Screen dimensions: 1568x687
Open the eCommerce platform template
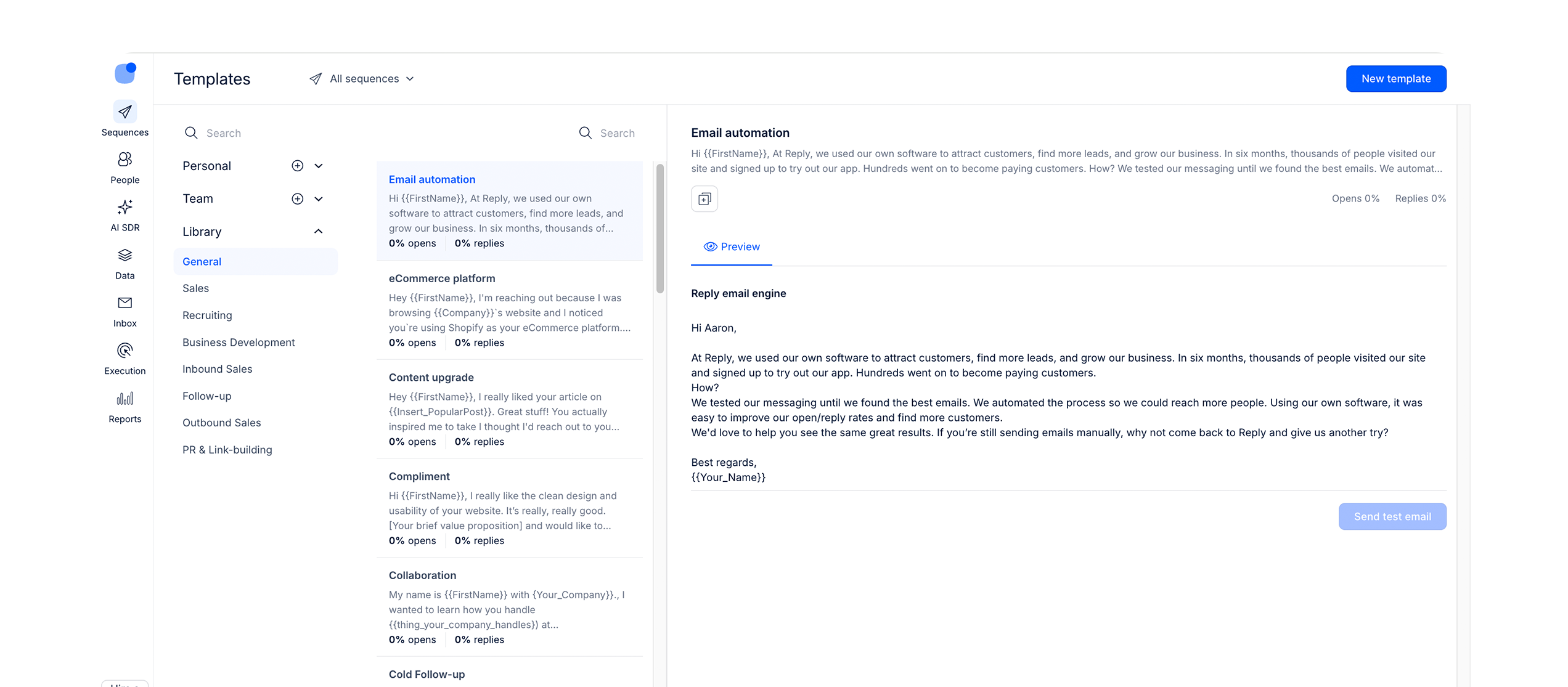click(510, 311)
